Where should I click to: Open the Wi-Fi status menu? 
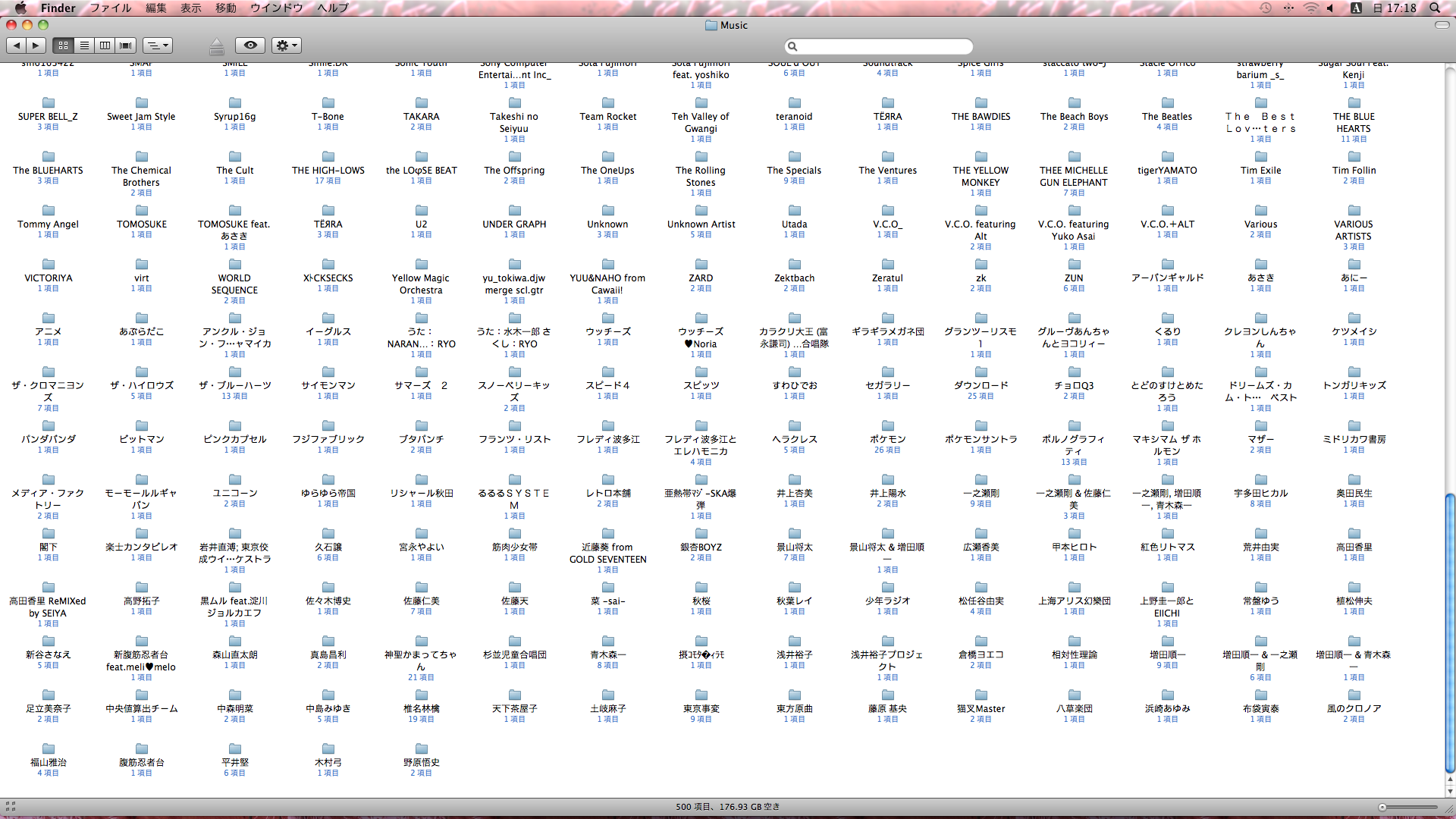coord(1310,8)
